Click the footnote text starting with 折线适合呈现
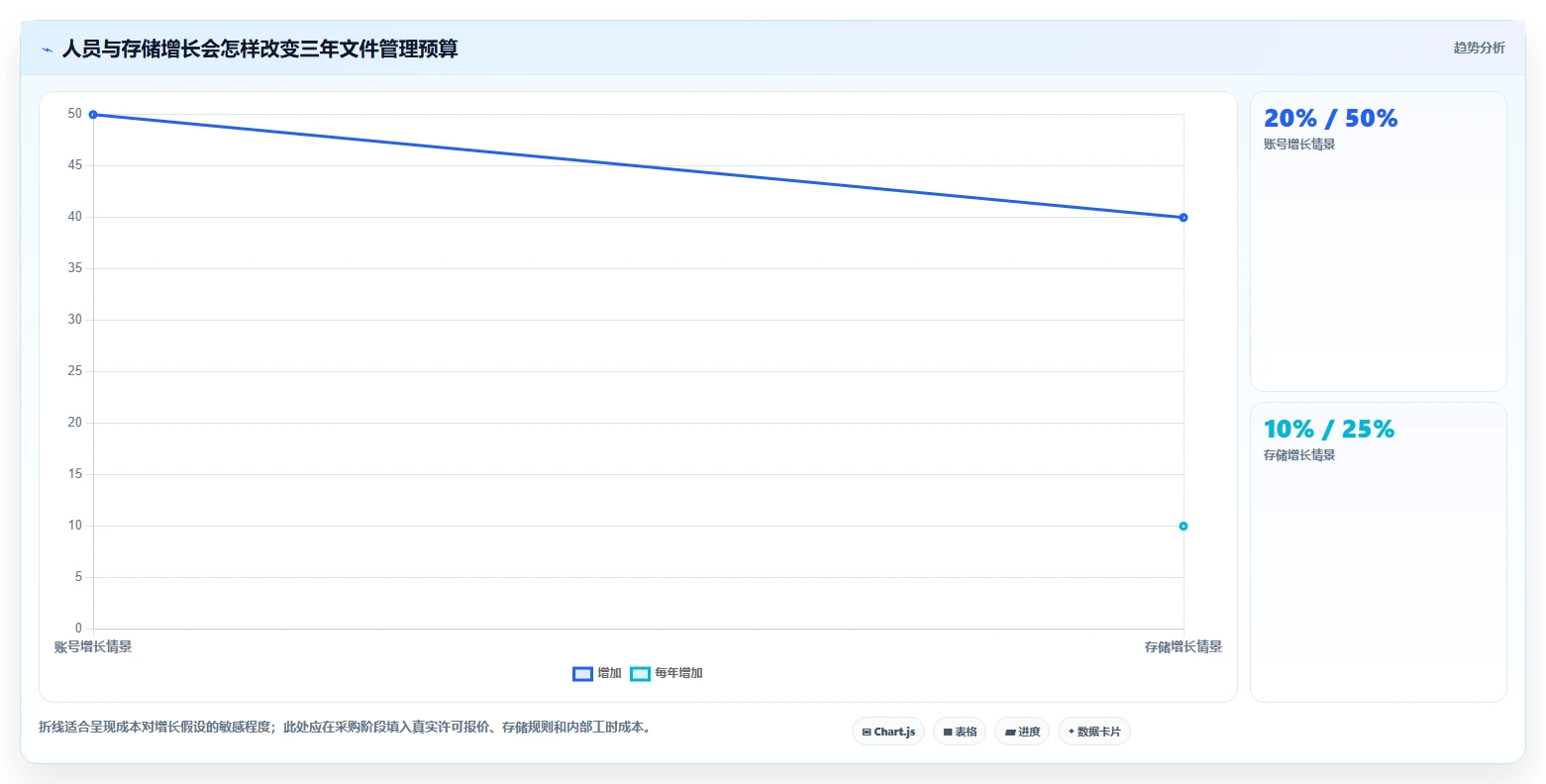1546x784 pixels. click(x=345, y=727)
